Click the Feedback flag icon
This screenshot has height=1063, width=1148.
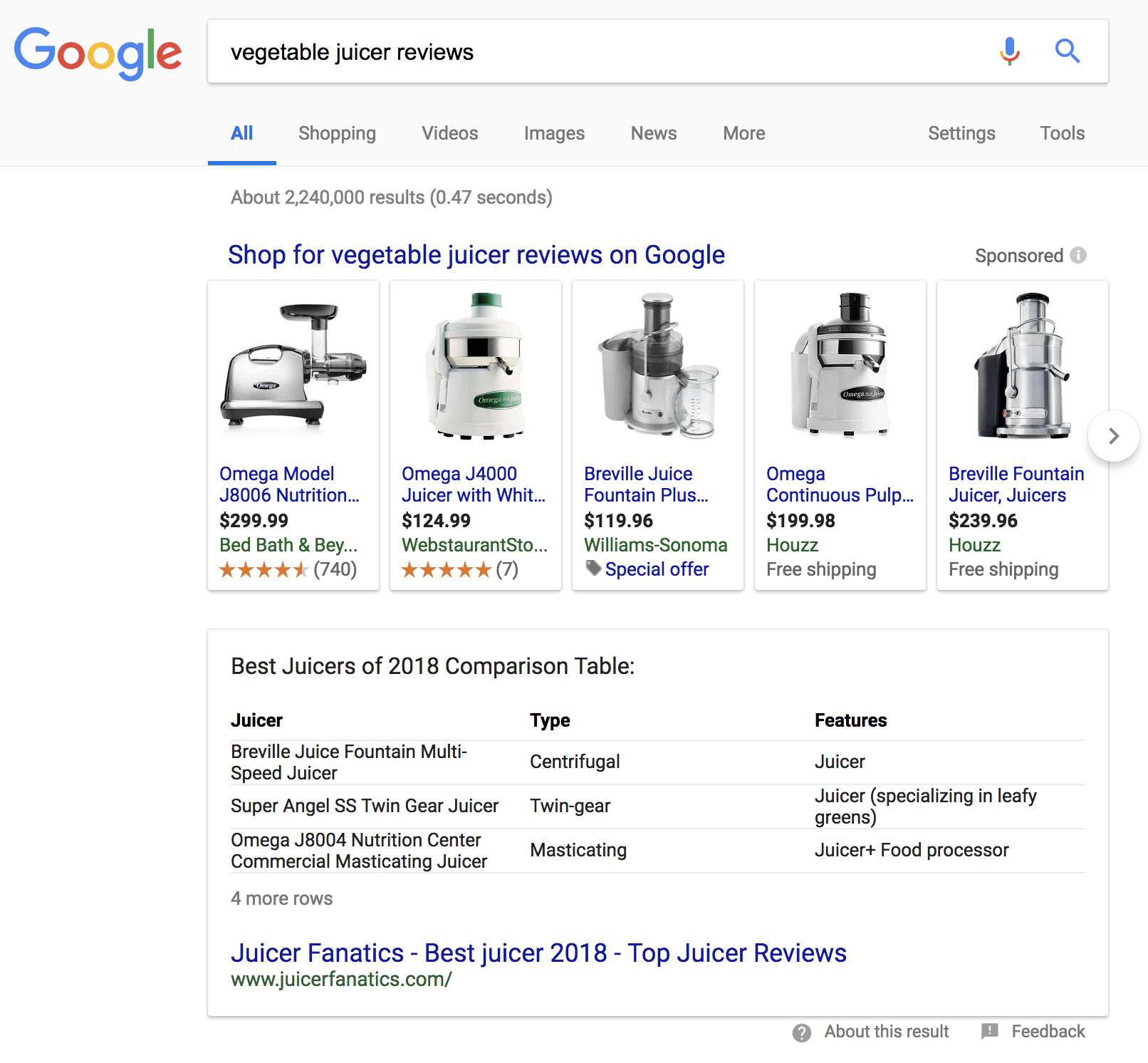(989, 1032)
